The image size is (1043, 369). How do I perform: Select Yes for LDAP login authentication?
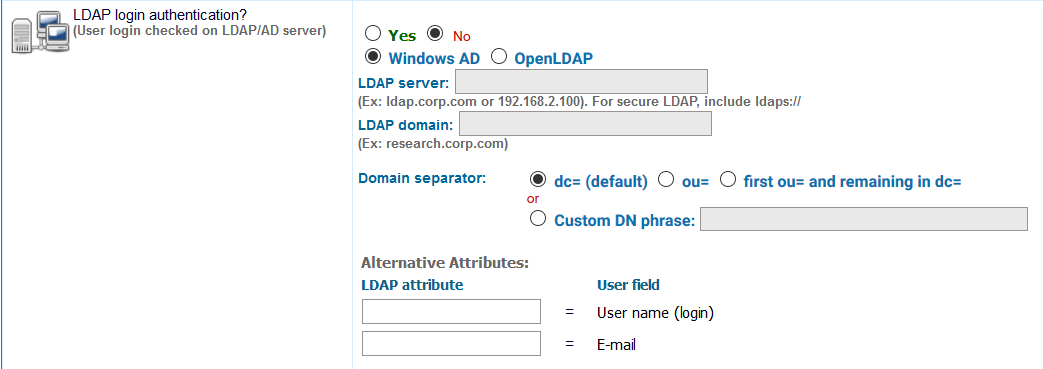click(x=373, y=33)
